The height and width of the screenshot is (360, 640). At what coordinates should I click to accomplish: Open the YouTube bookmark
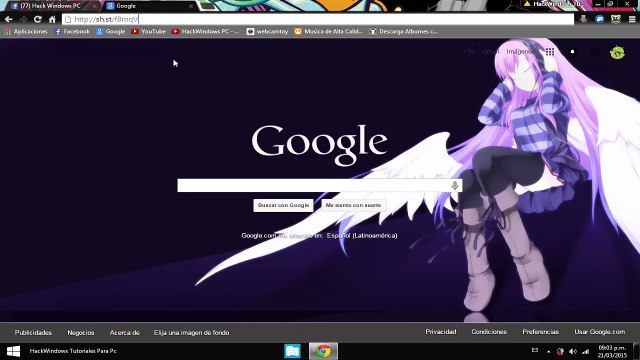[x=149, y=31]
